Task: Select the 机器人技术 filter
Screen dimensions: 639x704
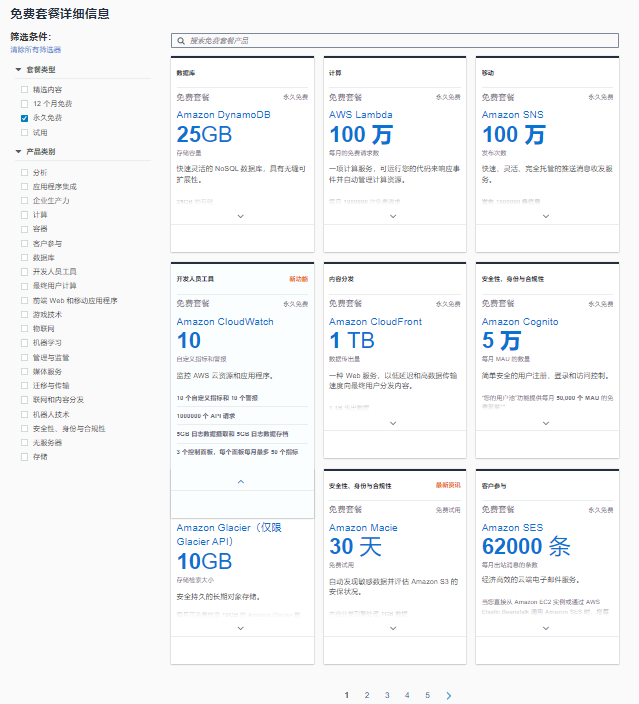Action: point(25,414)
